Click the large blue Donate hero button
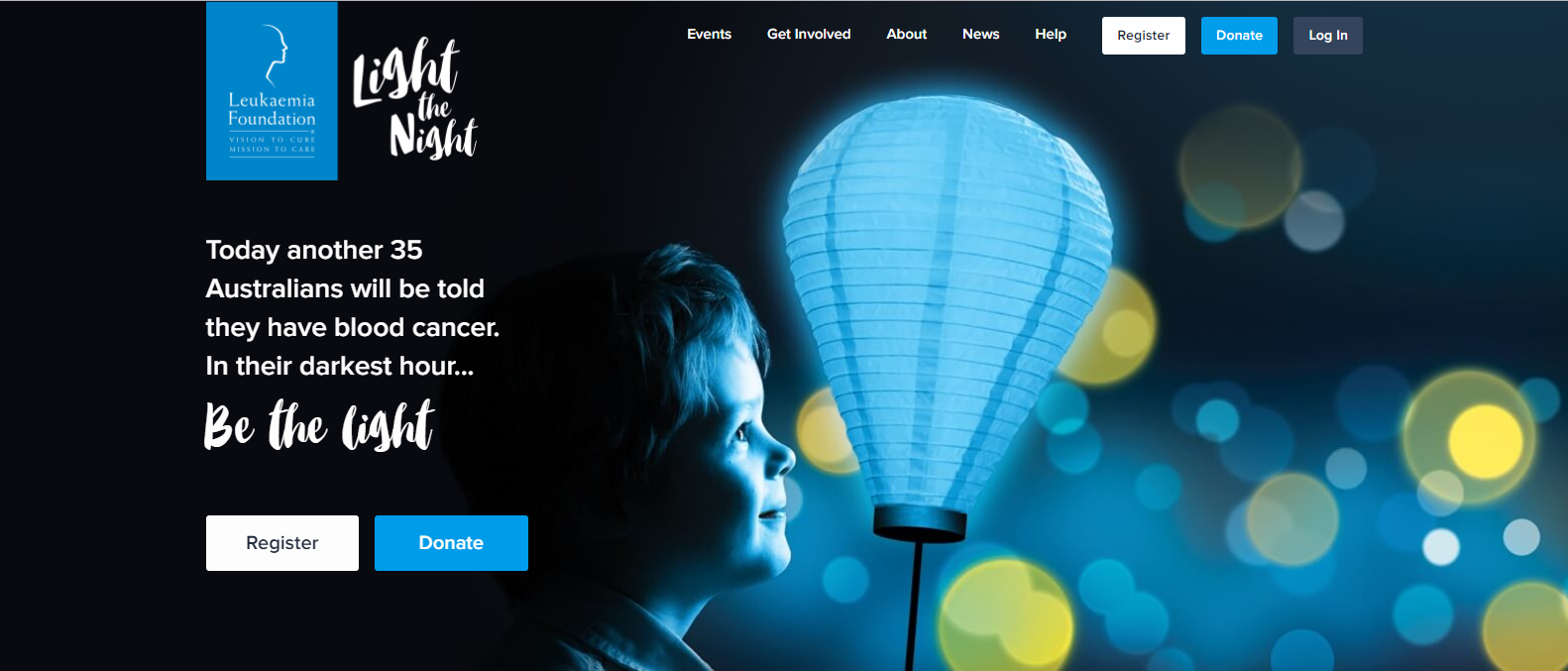 coord(451,543)
